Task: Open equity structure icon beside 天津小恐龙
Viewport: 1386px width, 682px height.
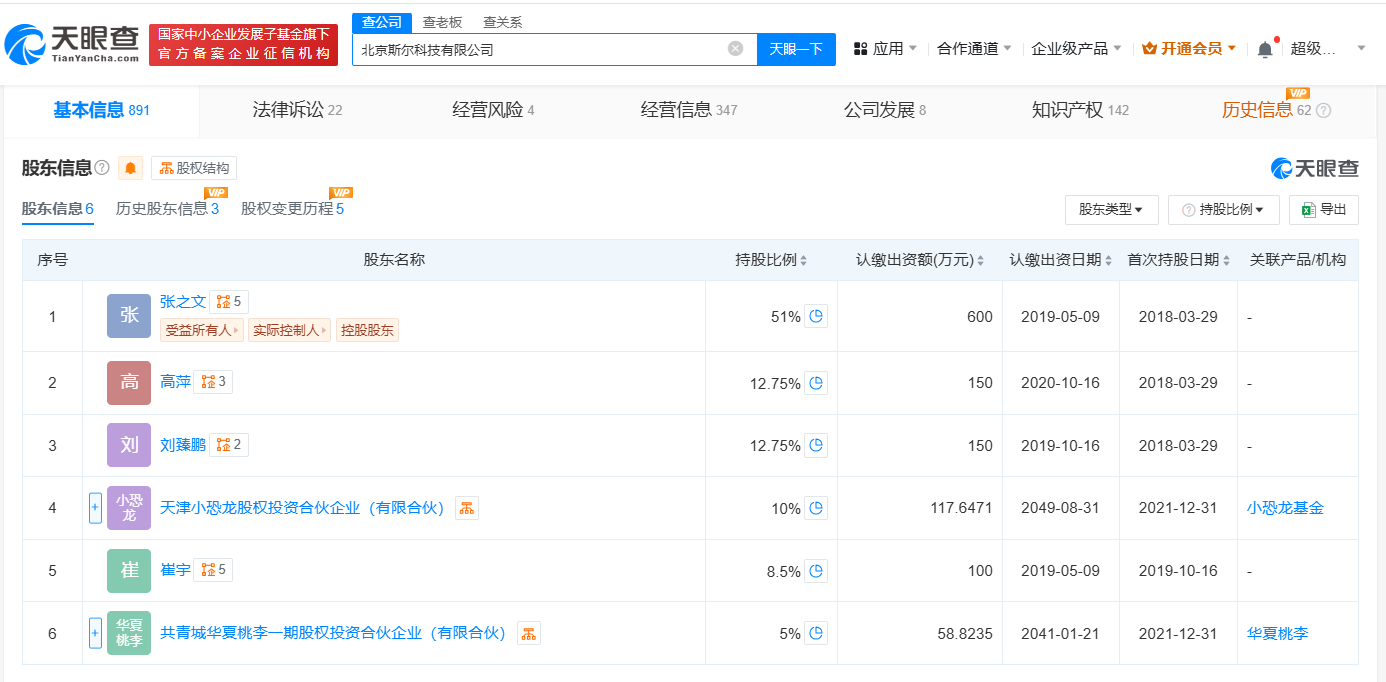Action: click(x=467, y=508)
